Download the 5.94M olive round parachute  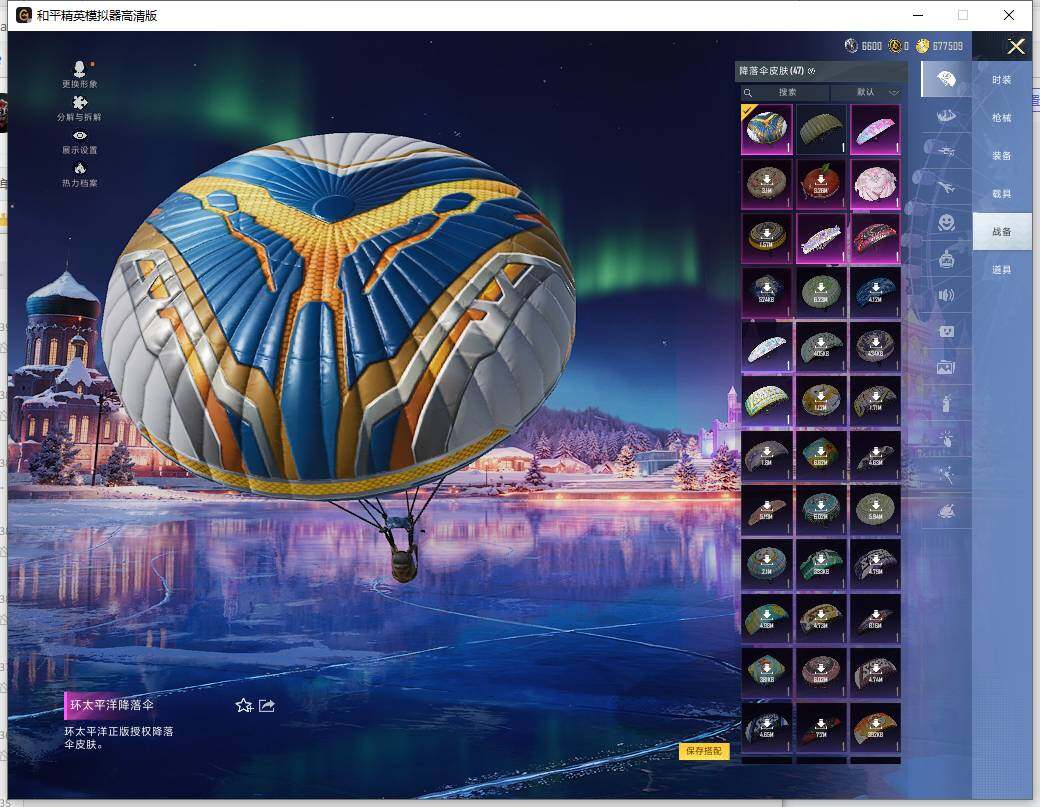[x=875, y=510]
